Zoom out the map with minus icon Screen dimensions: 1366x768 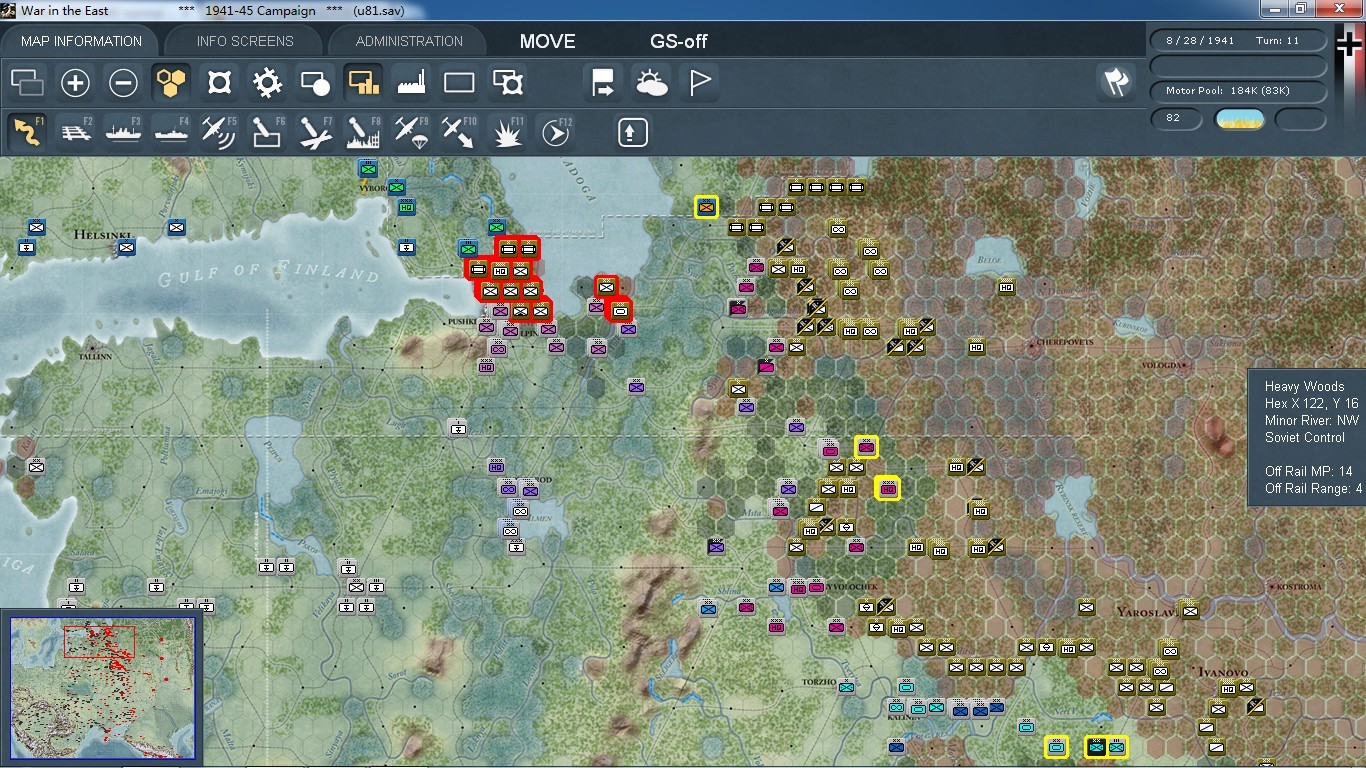[123, 82]
